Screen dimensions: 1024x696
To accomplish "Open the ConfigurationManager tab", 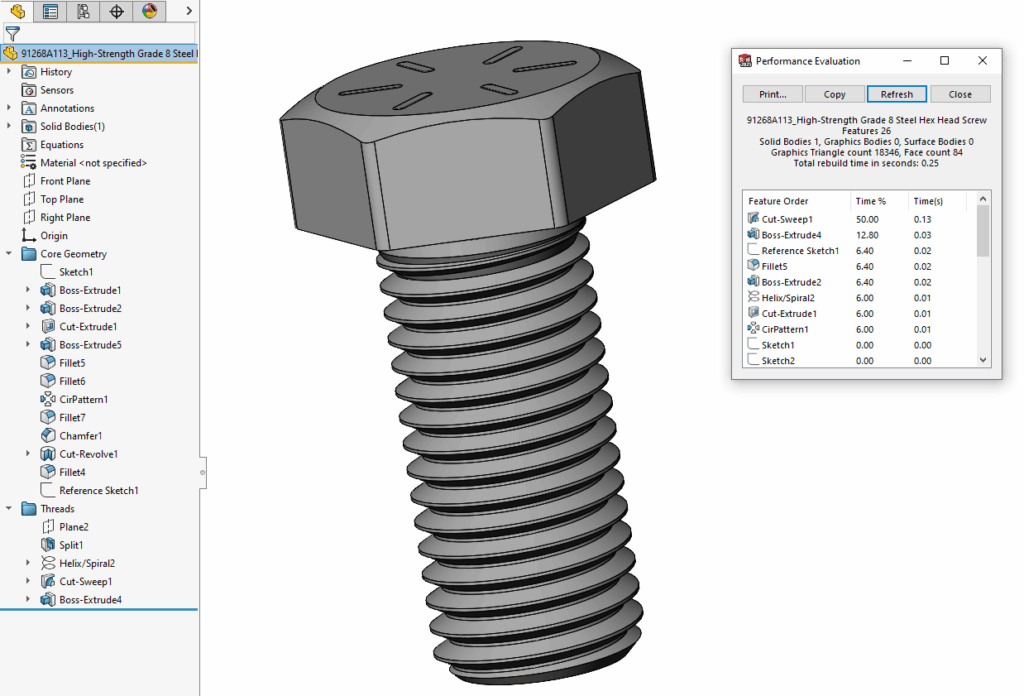I will click(x=83, y=12).
